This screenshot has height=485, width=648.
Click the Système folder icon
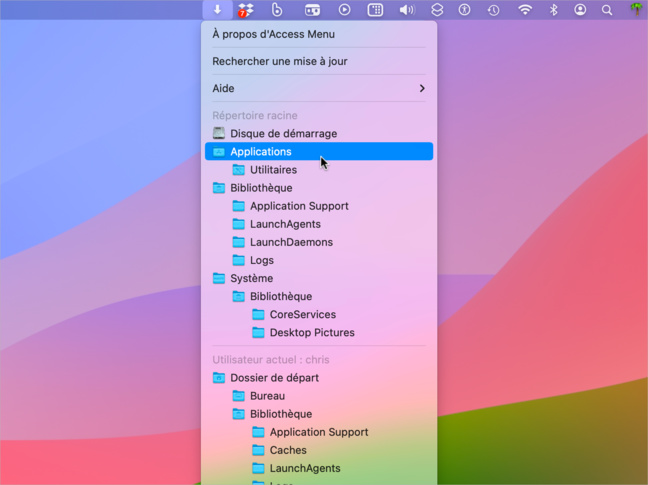(219, 278)
